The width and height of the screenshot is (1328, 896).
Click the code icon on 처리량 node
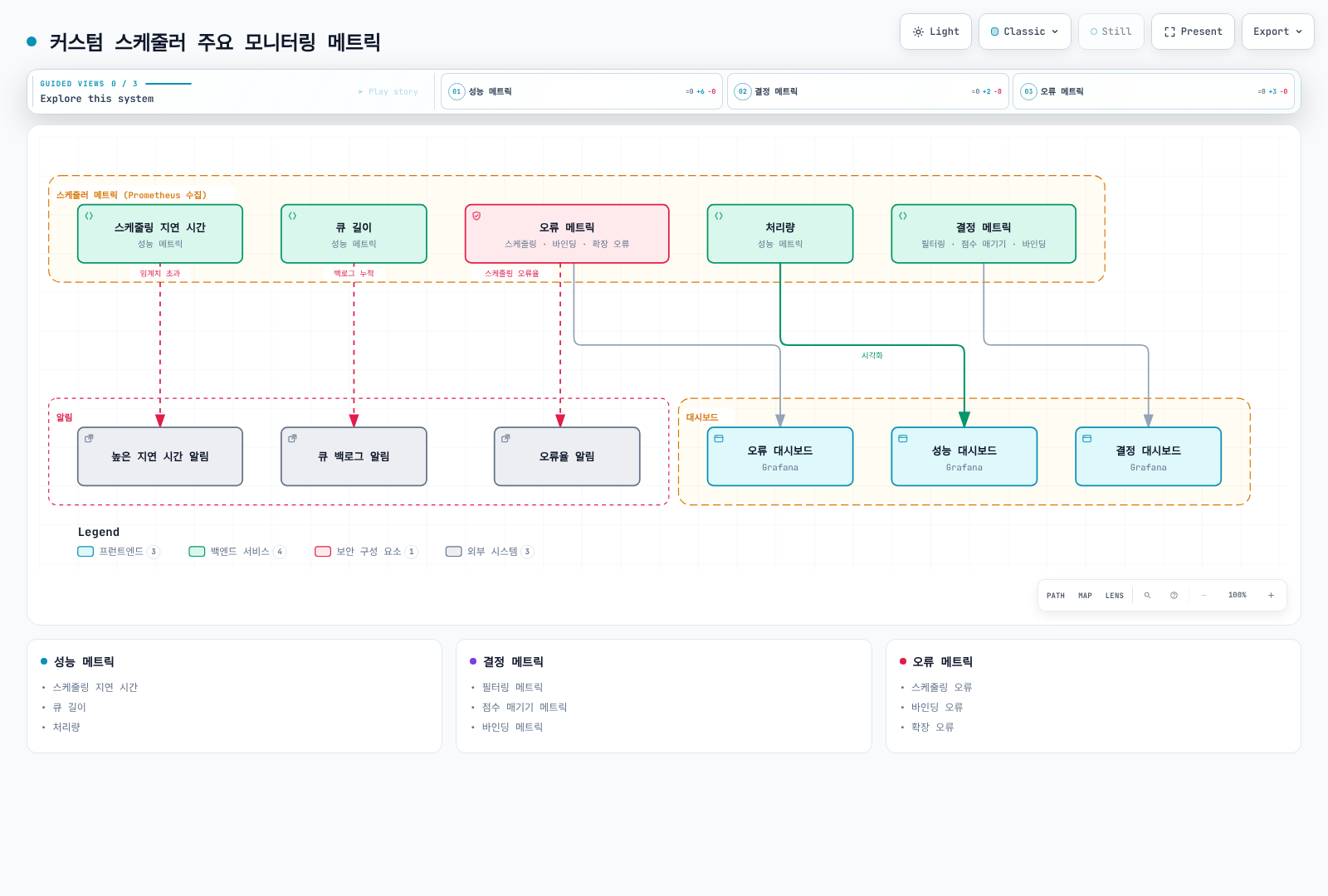pos(719,216)
